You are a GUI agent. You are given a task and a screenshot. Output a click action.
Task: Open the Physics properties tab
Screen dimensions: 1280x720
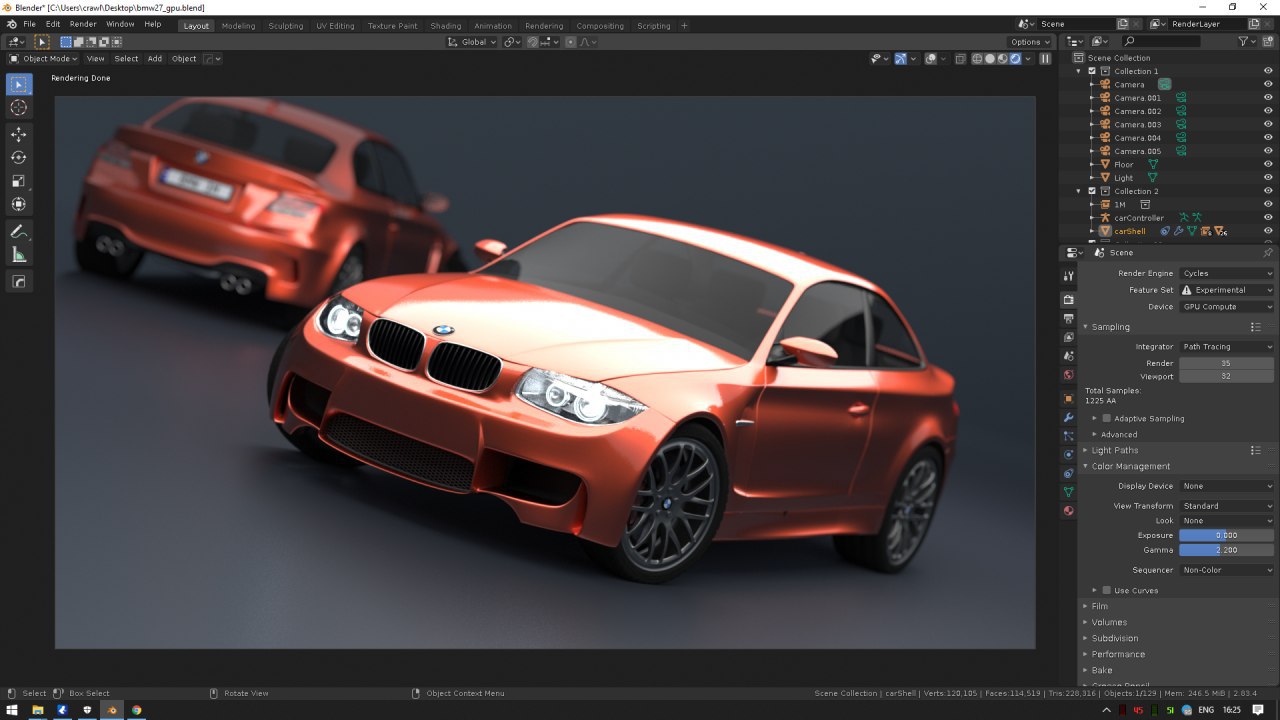1068,454
